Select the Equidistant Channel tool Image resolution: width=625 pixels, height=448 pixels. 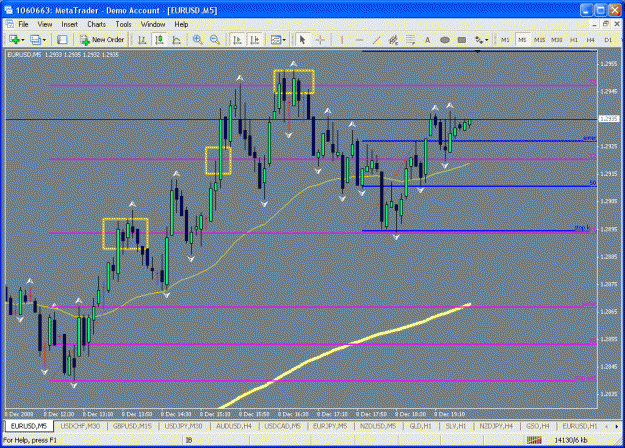[x=393, y=40]
